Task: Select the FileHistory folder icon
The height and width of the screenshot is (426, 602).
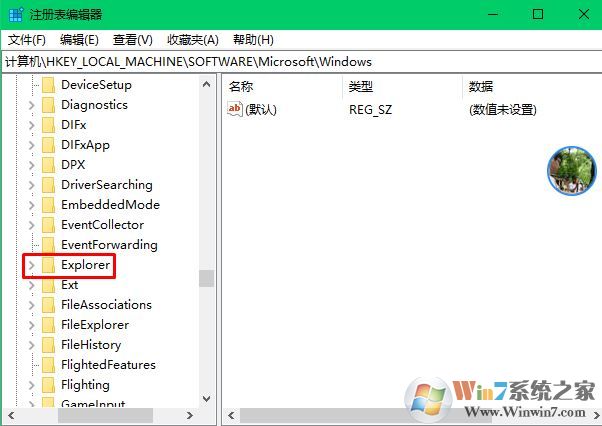Action: (48, 345)
